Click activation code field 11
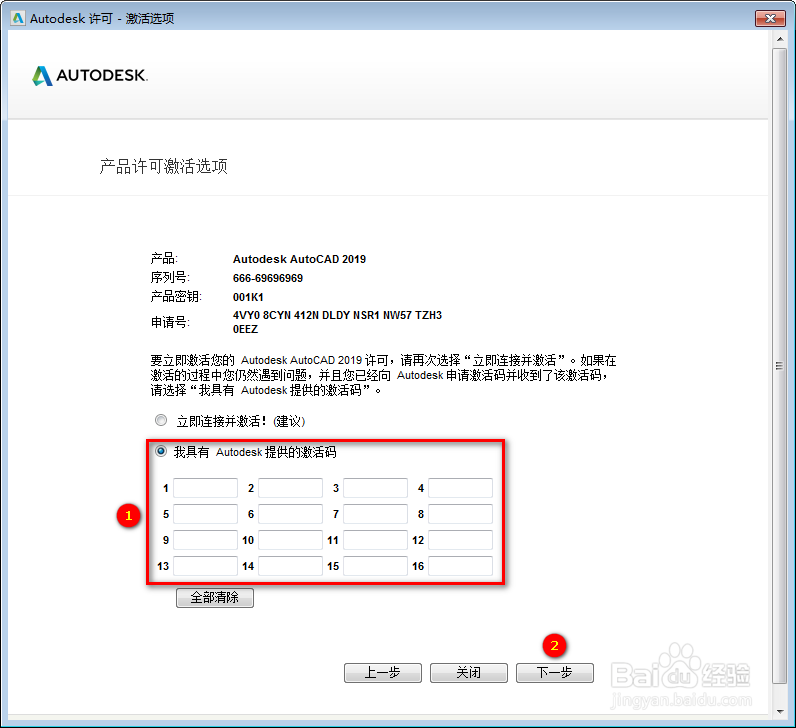This screenshot has width=796, height=728. pyautogui.click(x=375, y=540)
